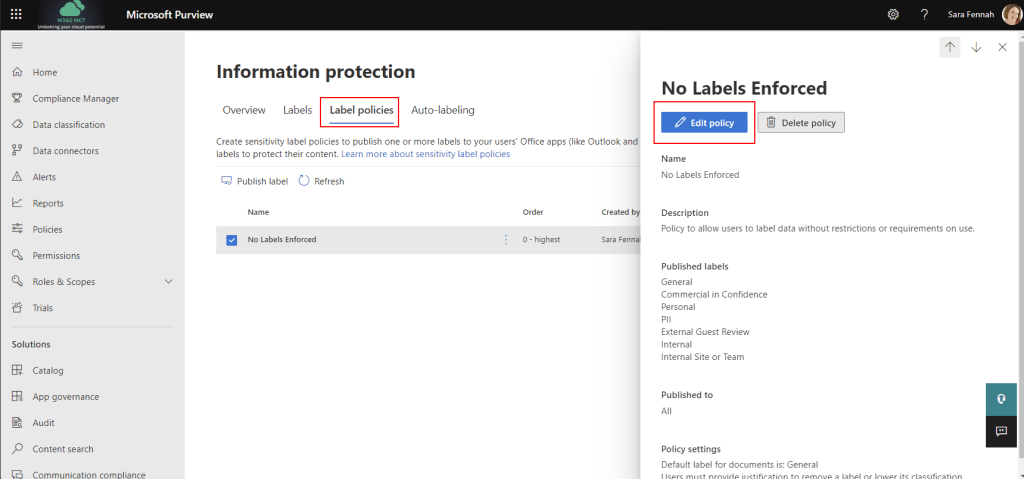Image resolution: width=1024 pixels, height=479 pixels.
Task: Click the Delete policy button
Action: point(801,122)
